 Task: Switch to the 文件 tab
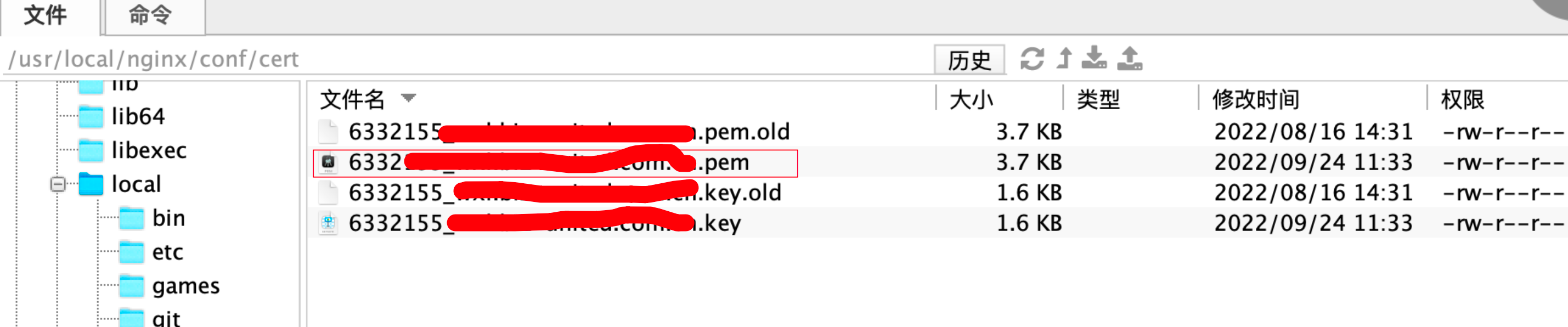tap(46, 16)
